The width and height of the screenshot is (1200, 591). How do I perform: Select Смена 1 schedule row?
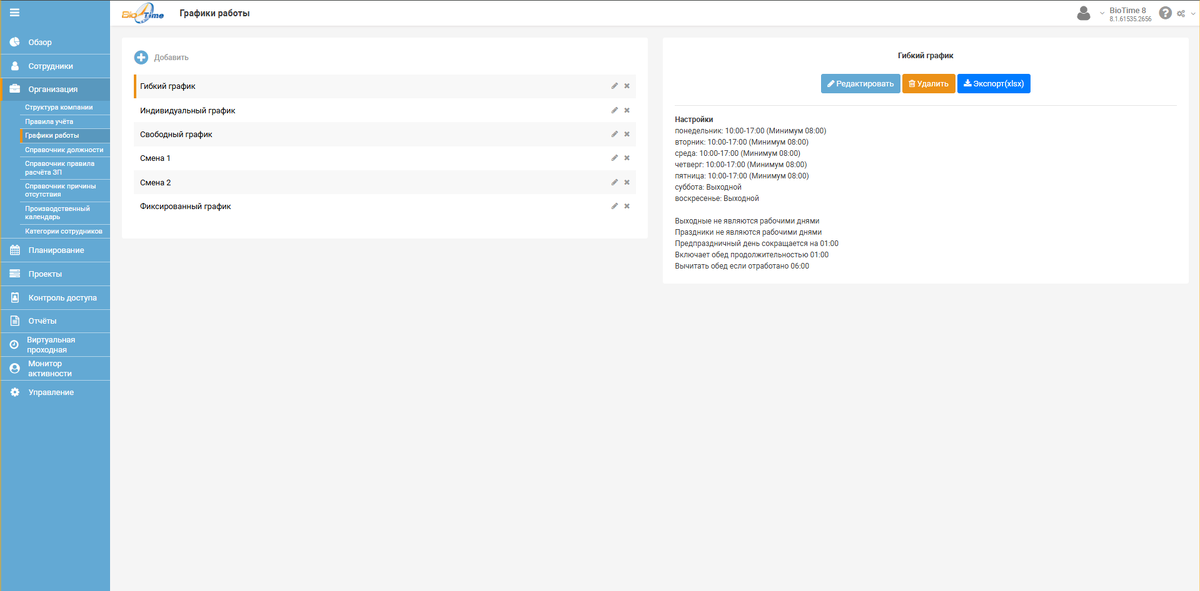pos(385,158)
